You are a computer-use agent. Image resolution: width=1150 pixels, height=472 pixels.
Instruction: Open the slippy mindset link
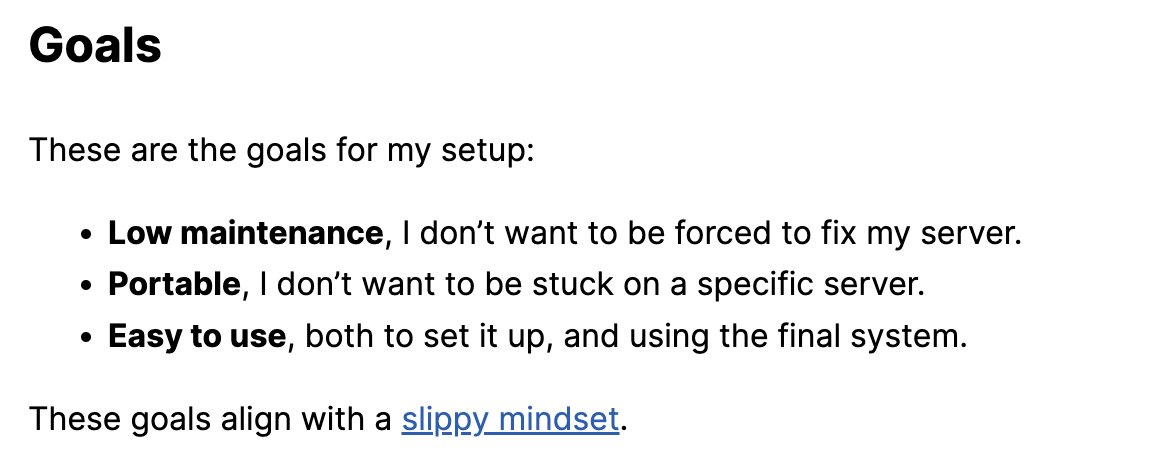tap(510, 419)
